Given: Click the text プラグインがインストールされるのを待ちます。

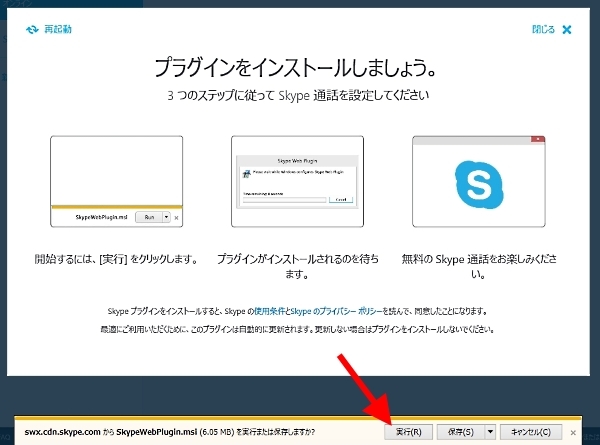Looking at the screenshot, I should click(298, 266).
